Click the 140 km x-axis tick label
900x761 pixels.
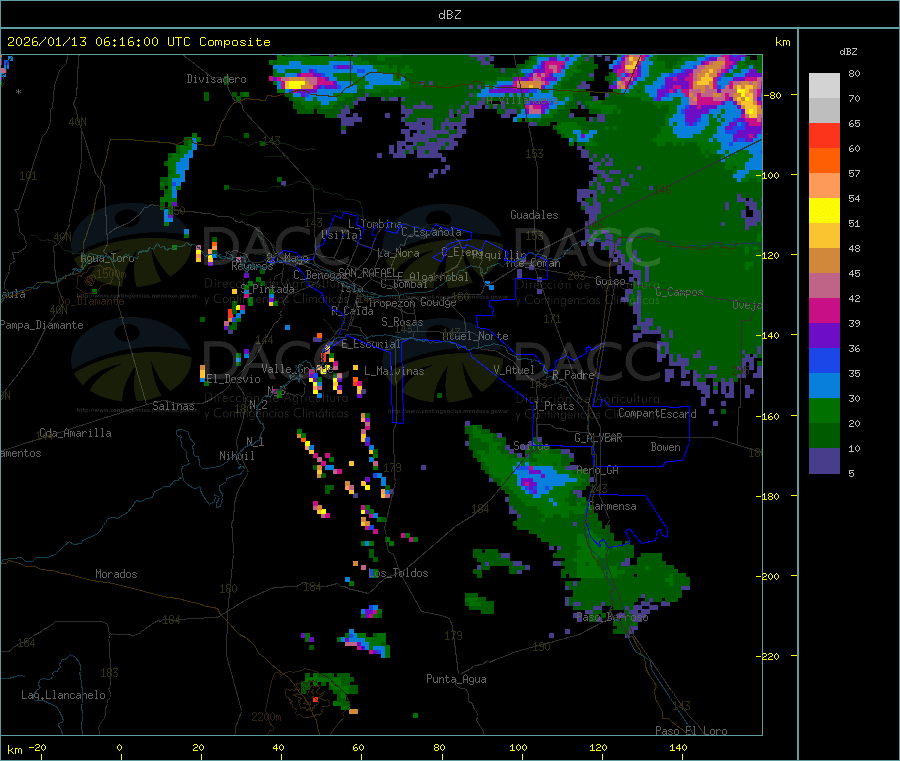tap(678, 747)
